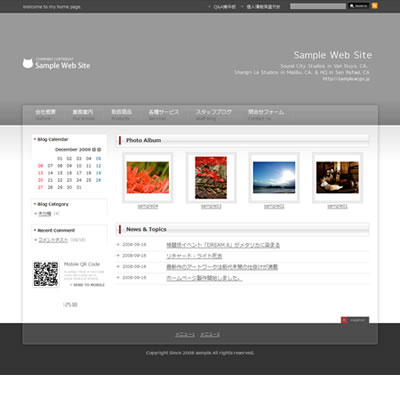This screenshot has height=400, width=400.
Task: Click the News & Topics section heading
Action: pyautogui.click(x=146, y=229)
